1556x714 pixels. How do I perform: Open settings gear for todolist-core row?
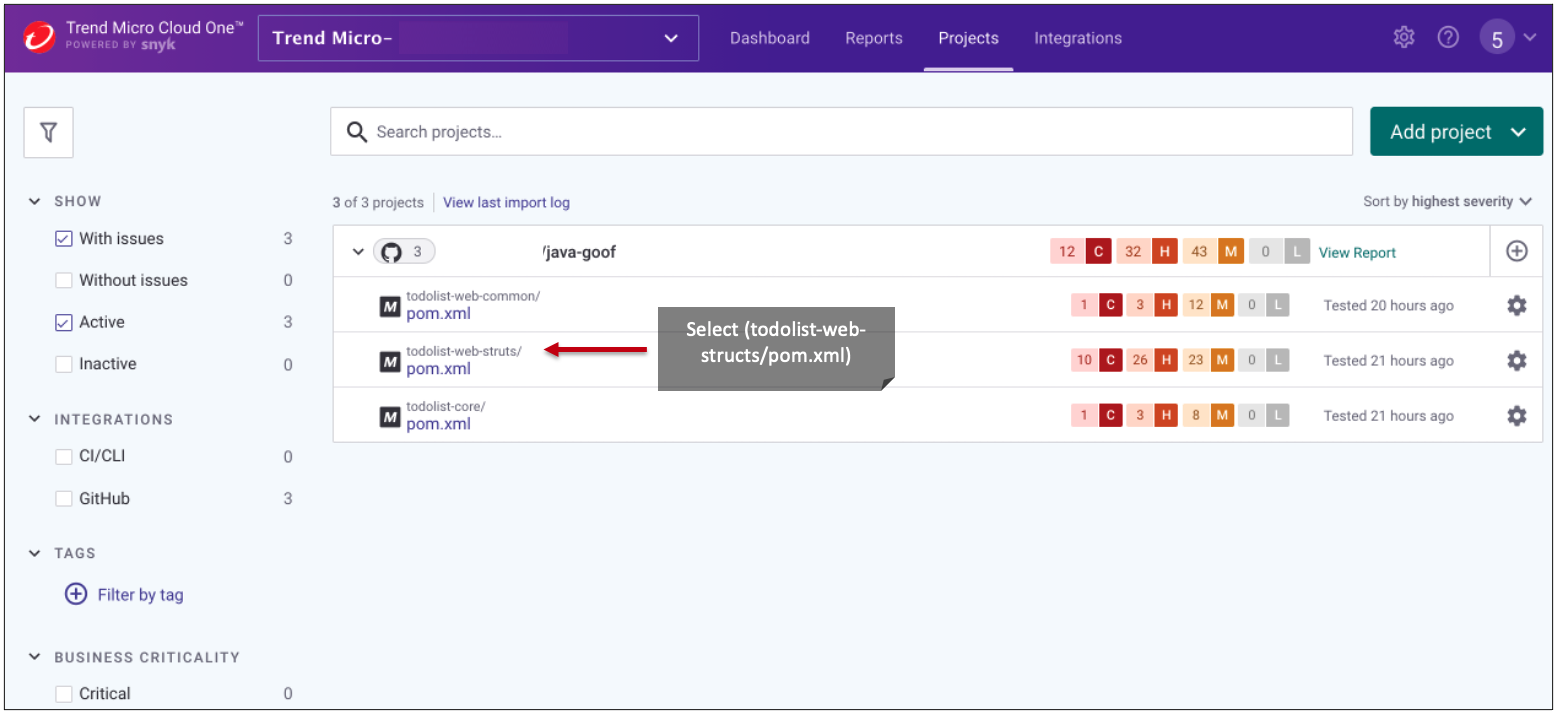(x=1517, y=416)
